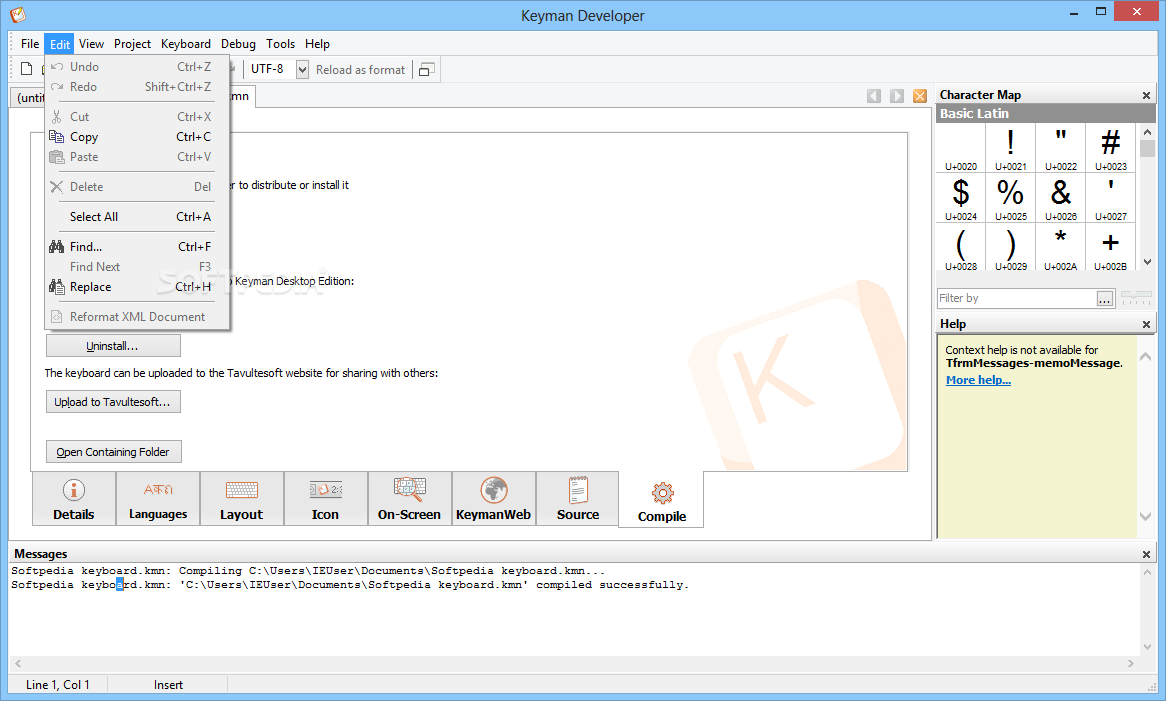Select the exclamation mark character U+0021

[1011, 148]
